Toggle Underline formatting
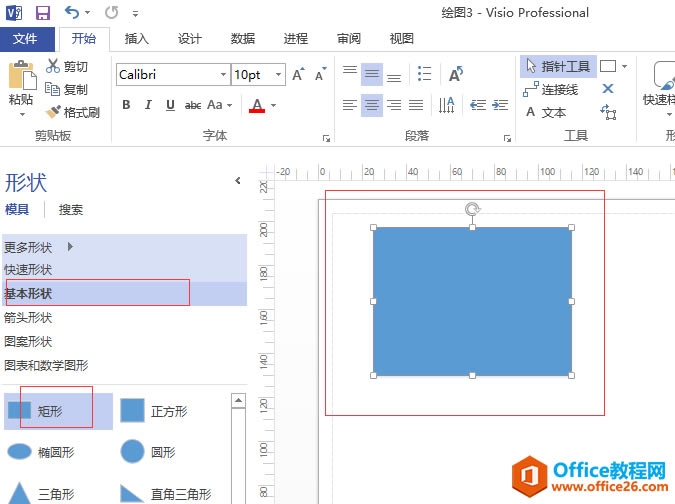The image size is (675, 504). (x=170, y=105)
